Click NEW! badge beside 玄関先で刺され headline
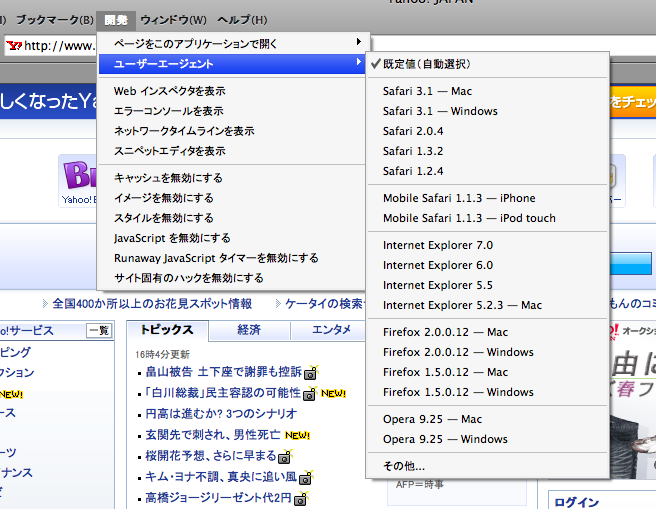The width and height of the screenshot is (656, 509). click(x=297, y=435)
